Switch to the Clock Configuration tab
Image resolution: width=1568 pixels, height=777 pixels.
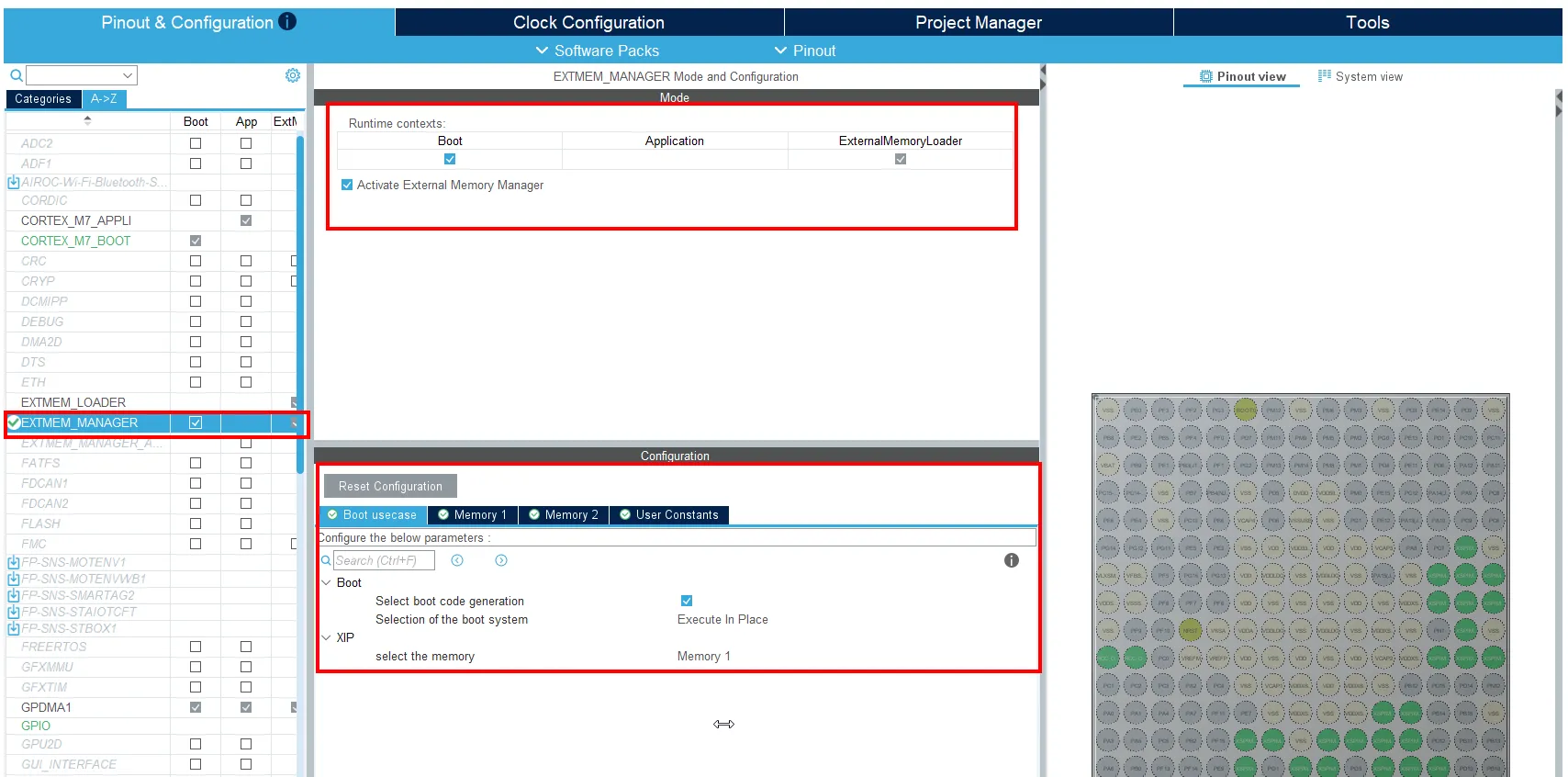point(589,22)
